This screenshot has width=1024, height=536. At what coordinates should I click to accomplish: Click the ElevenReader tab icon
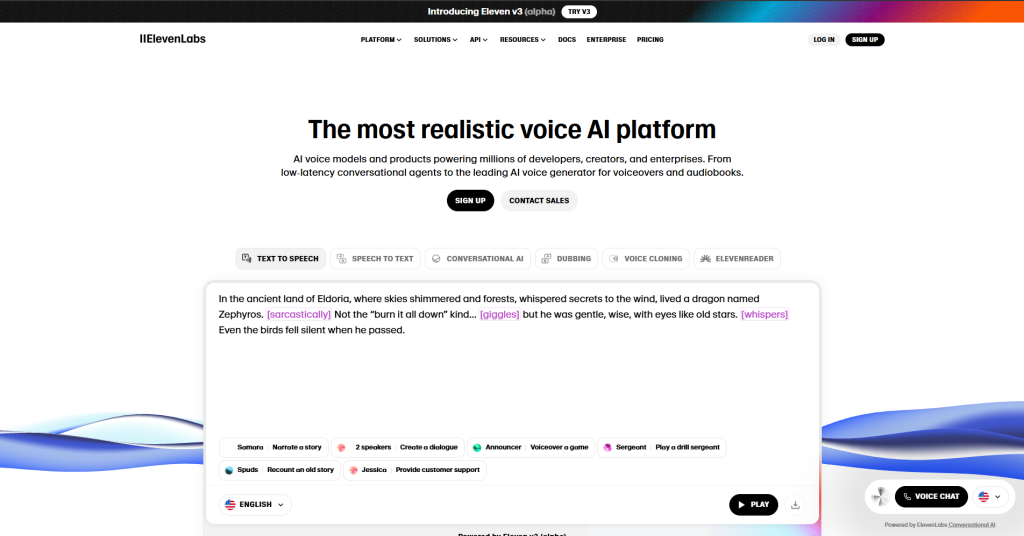(x=705, y=259)
